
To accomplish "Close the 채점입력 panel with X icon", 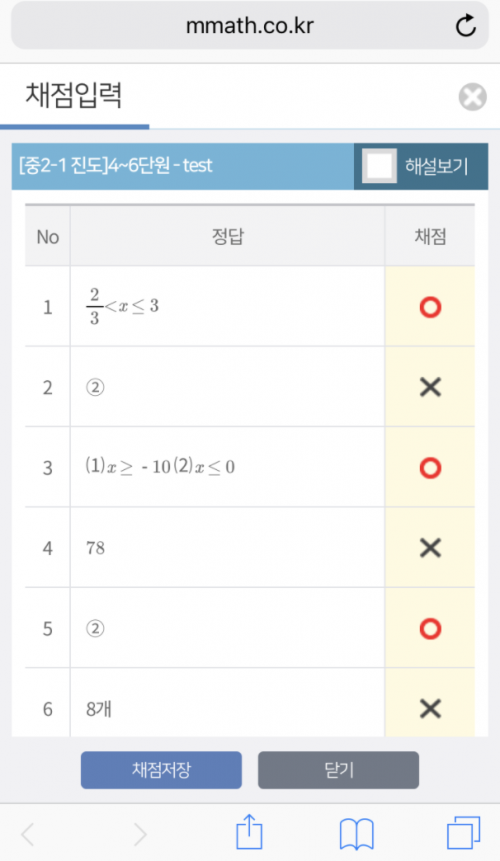I will tap(472, 97).
